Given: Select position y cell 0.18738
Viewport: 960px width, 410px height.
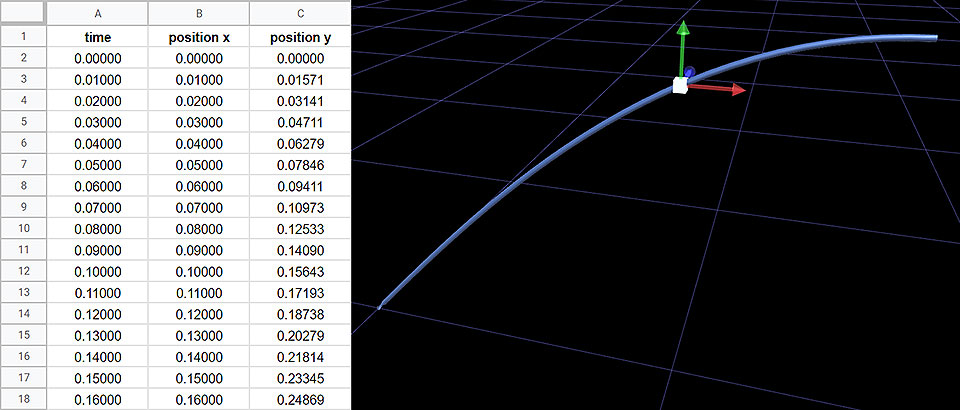Looking at the screenshot, I should (300, 315).
